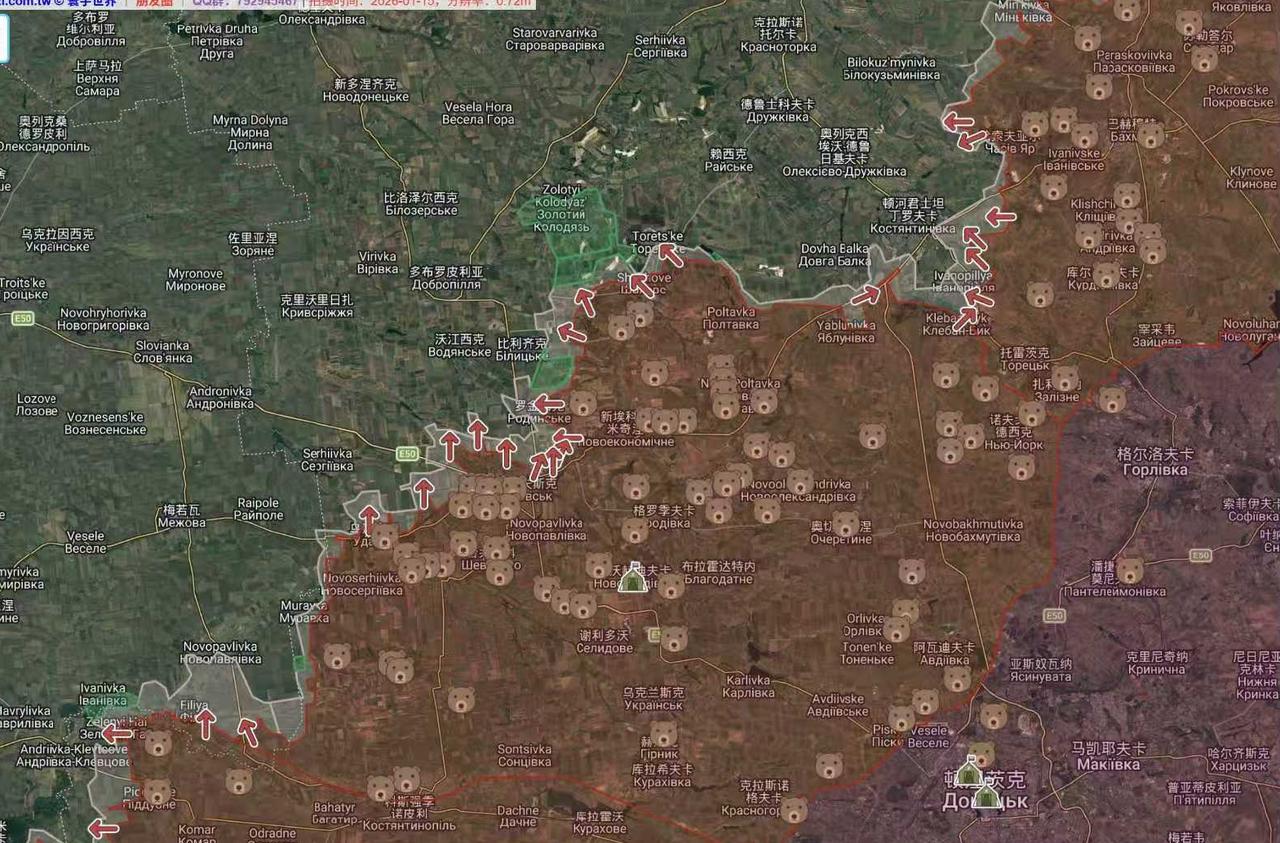Click the E50 road shield near Novohryhorivka
The width and height of the screenshot is (1280, 843).
[x=22, y=318]
